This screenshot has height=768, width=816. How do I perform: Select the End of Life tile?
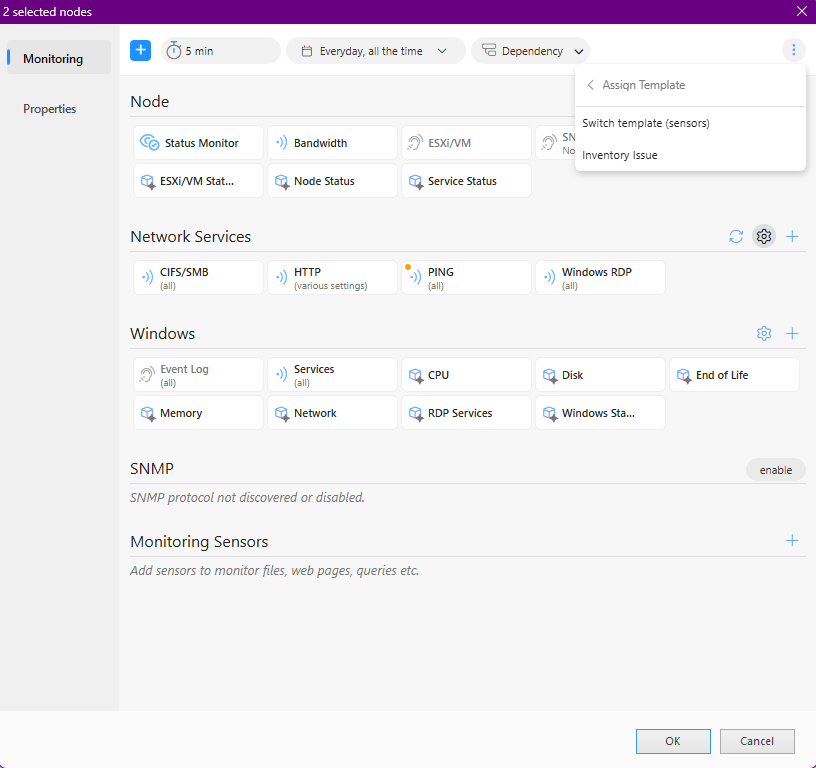(734, 375)
